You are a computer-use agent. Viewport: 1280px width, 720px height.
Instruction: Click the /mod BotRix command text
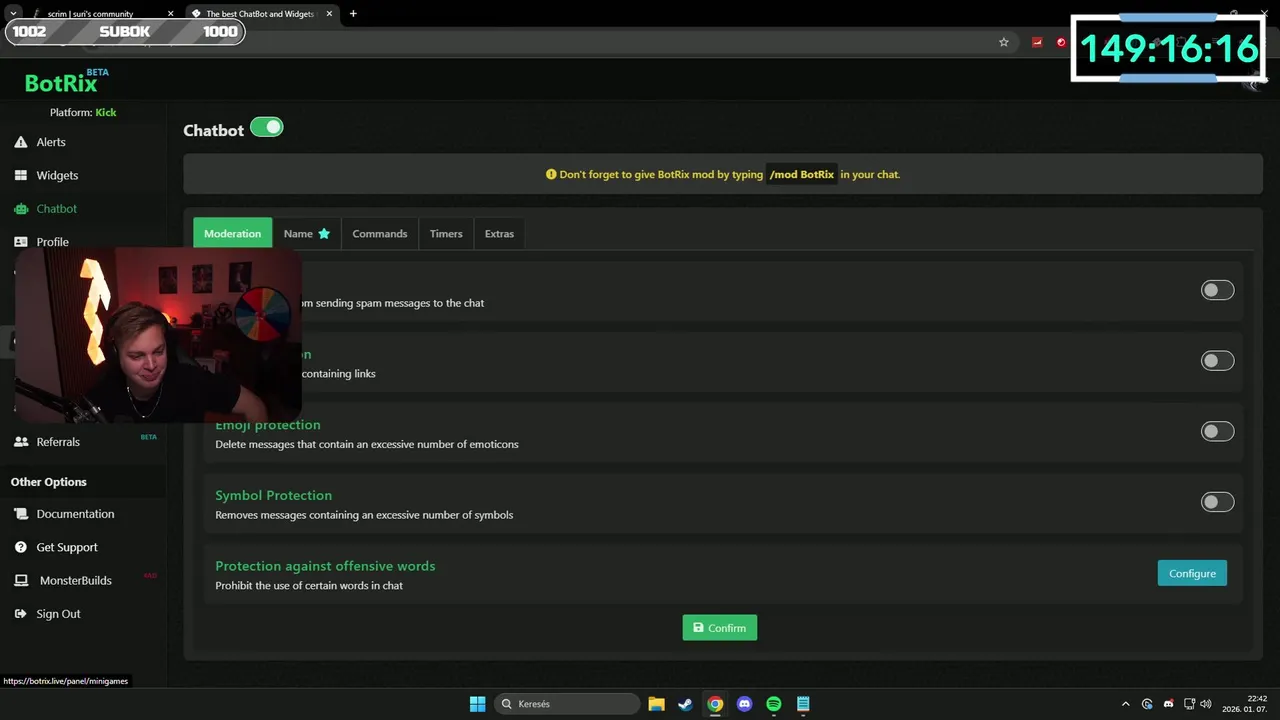point(801,174)
